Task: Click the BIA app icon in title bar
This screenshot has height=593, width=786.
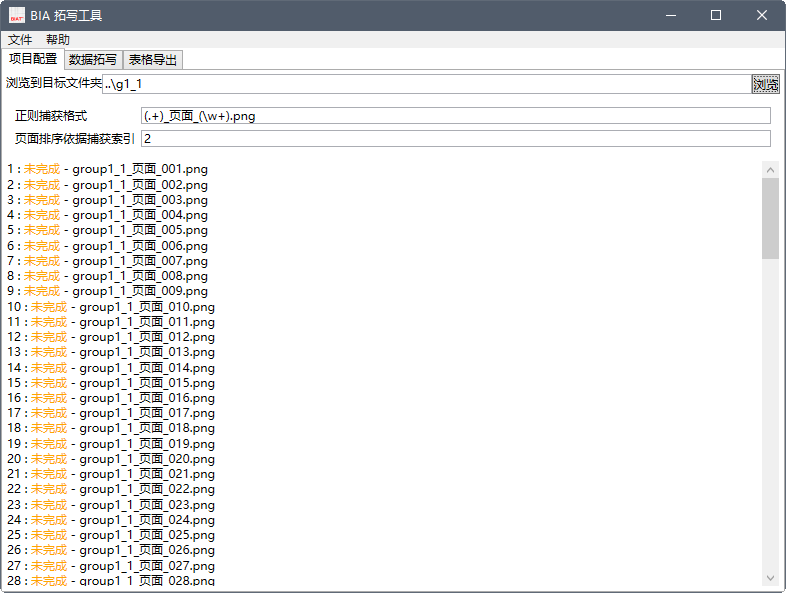Action: 17,15
